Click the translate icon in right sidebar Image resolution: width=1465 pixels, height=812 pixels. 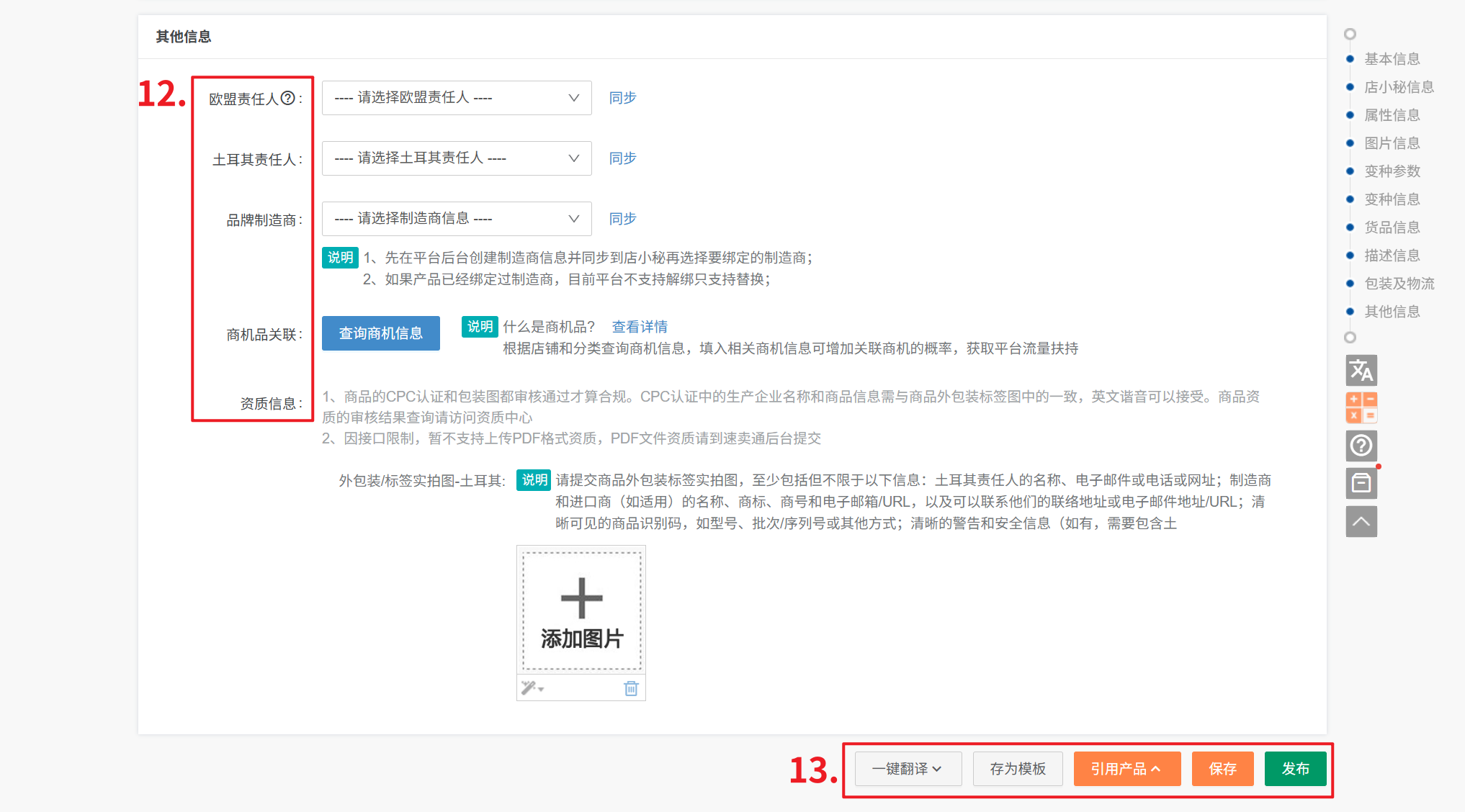1361,371
